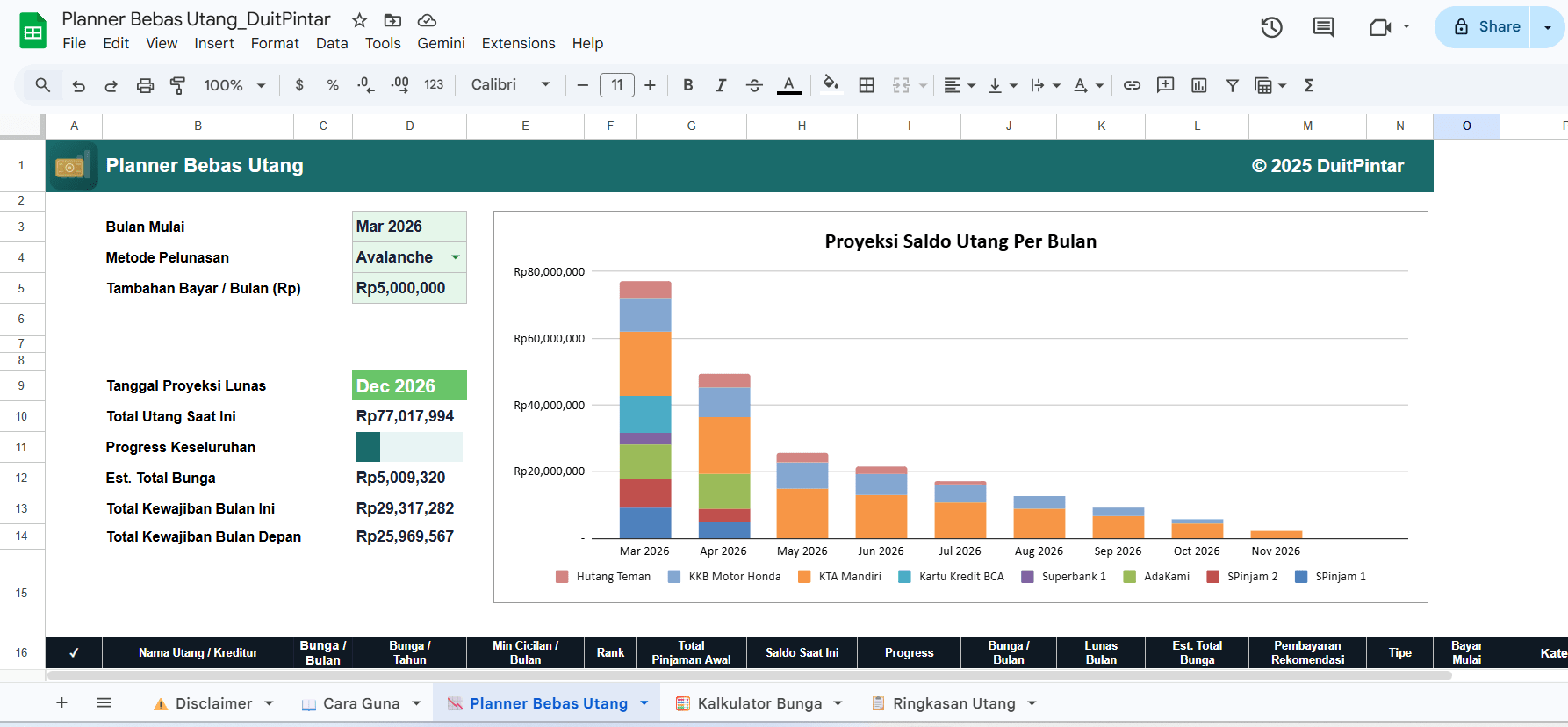
Task: Open the Google Sheets home icon
Action: click(x=33, y=32)
